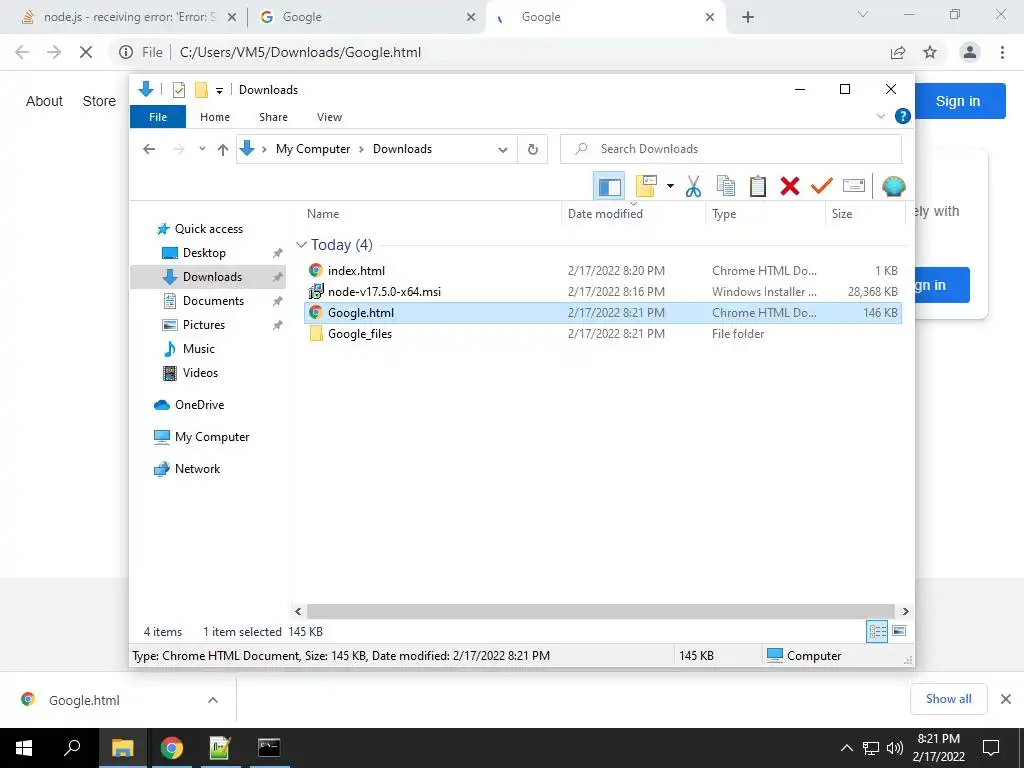
Task: Open Chrome three-dot menu
Action: pyautogui.click(x=1002, y=52)
